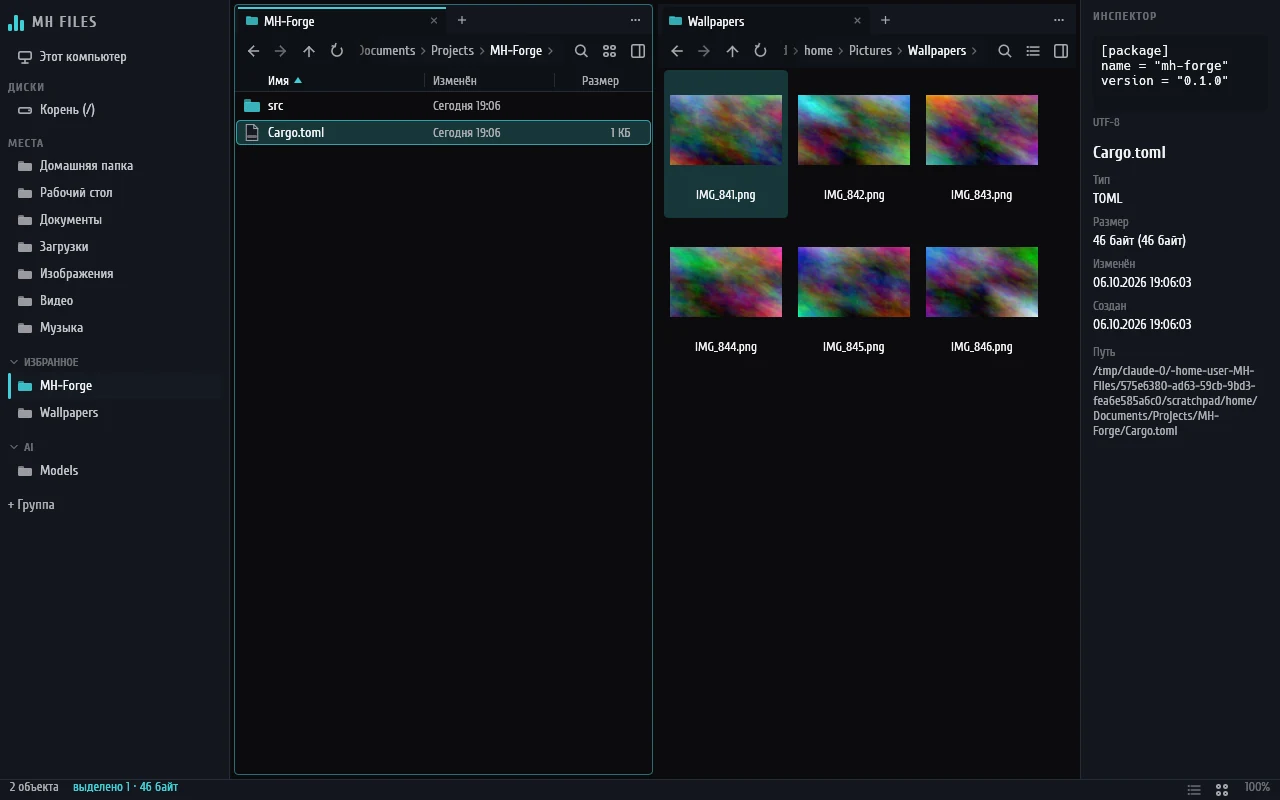Navigate to Projects breadcrumb
The height and width of the screenshot is (800, 1280).
click(452, 51)
